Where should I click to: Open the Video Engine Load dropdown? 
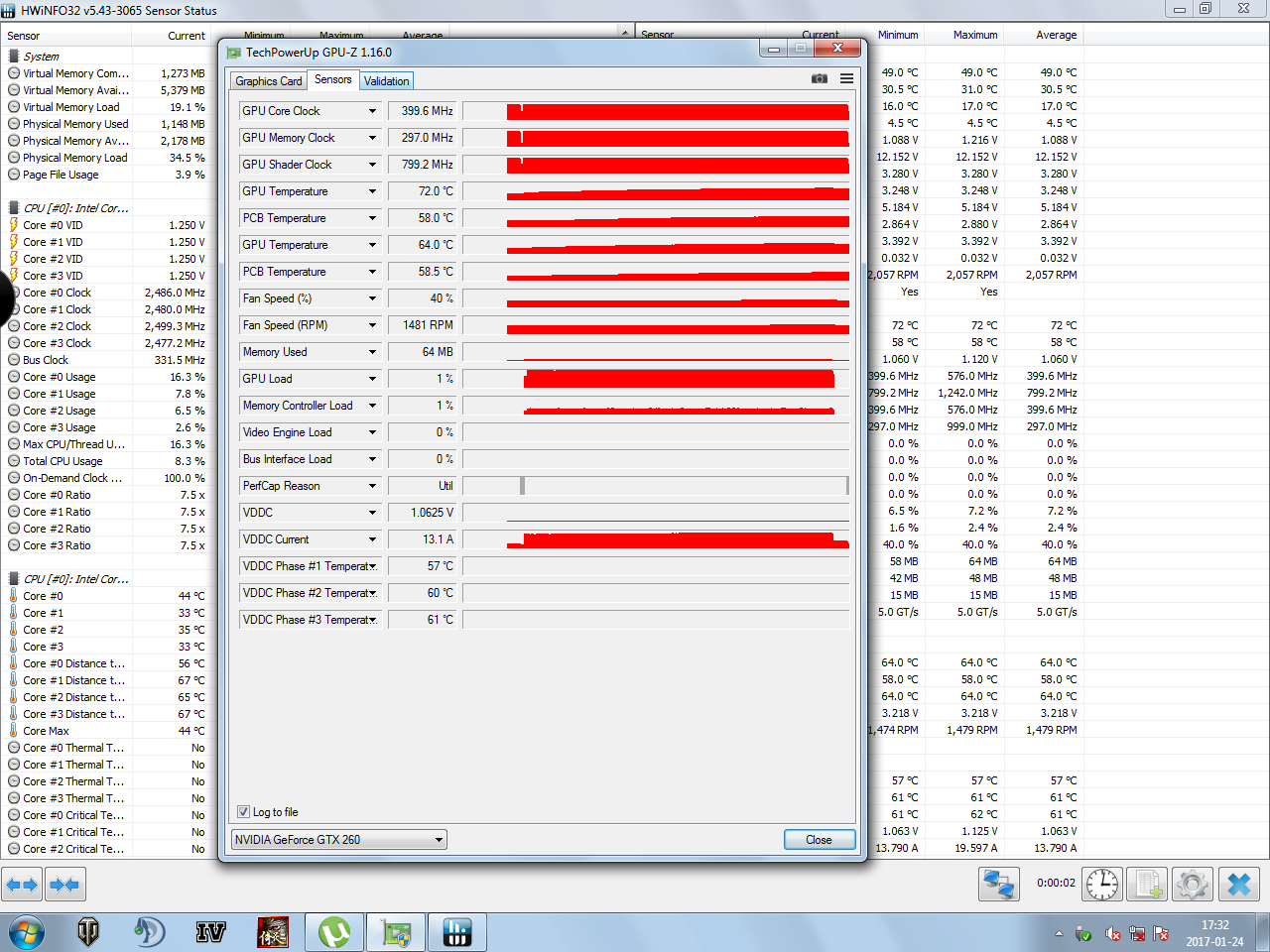[x=373, y=432]
